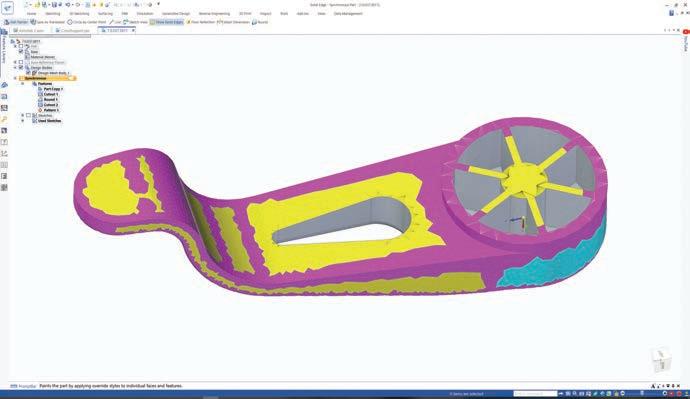Open the document tab dropdown arrow
Viewport: 690px width, 399px height.
coord(133,30)
